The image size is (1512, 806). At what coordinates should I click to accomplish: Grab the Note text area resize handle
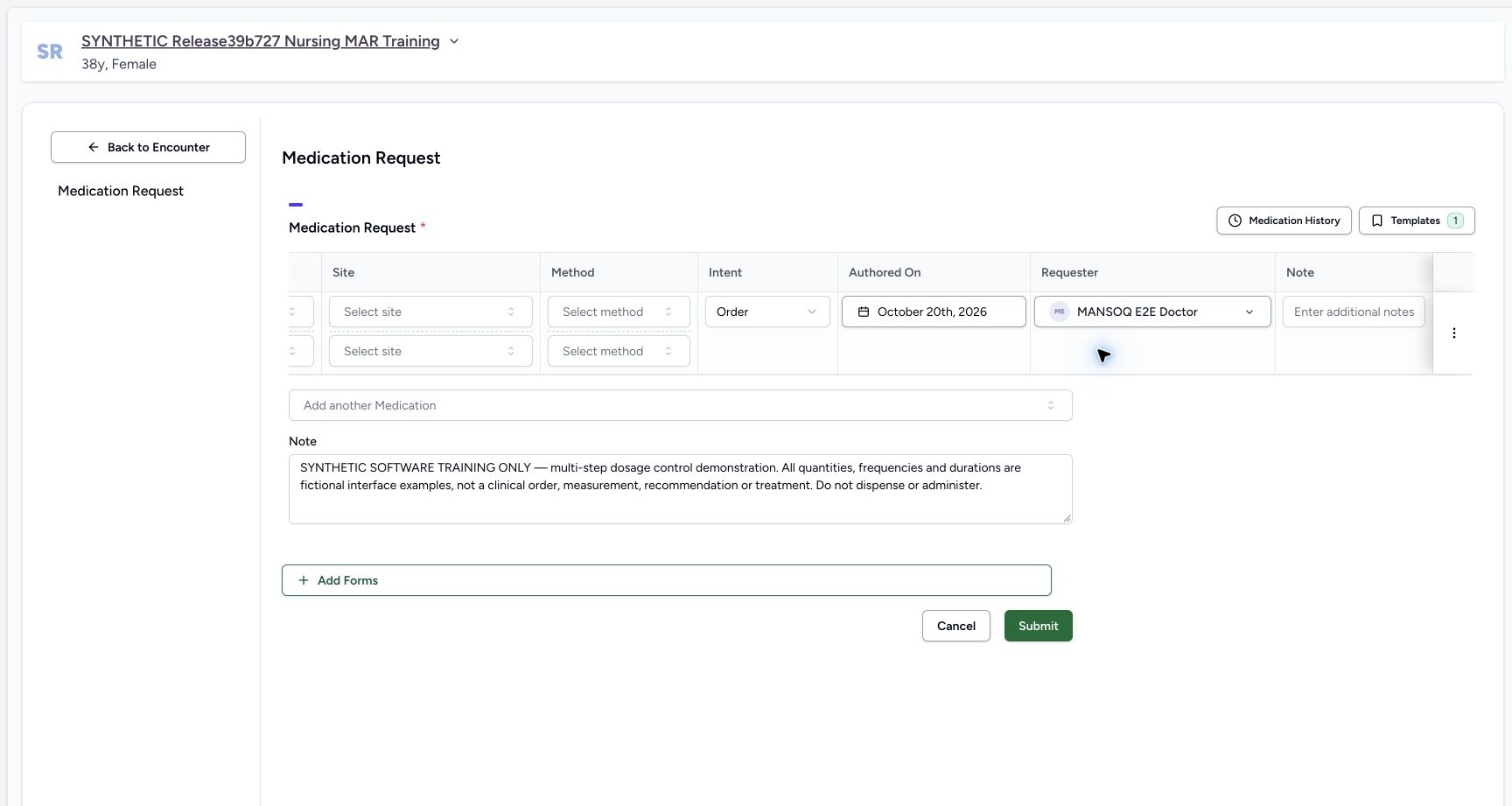click(1067, 518)
